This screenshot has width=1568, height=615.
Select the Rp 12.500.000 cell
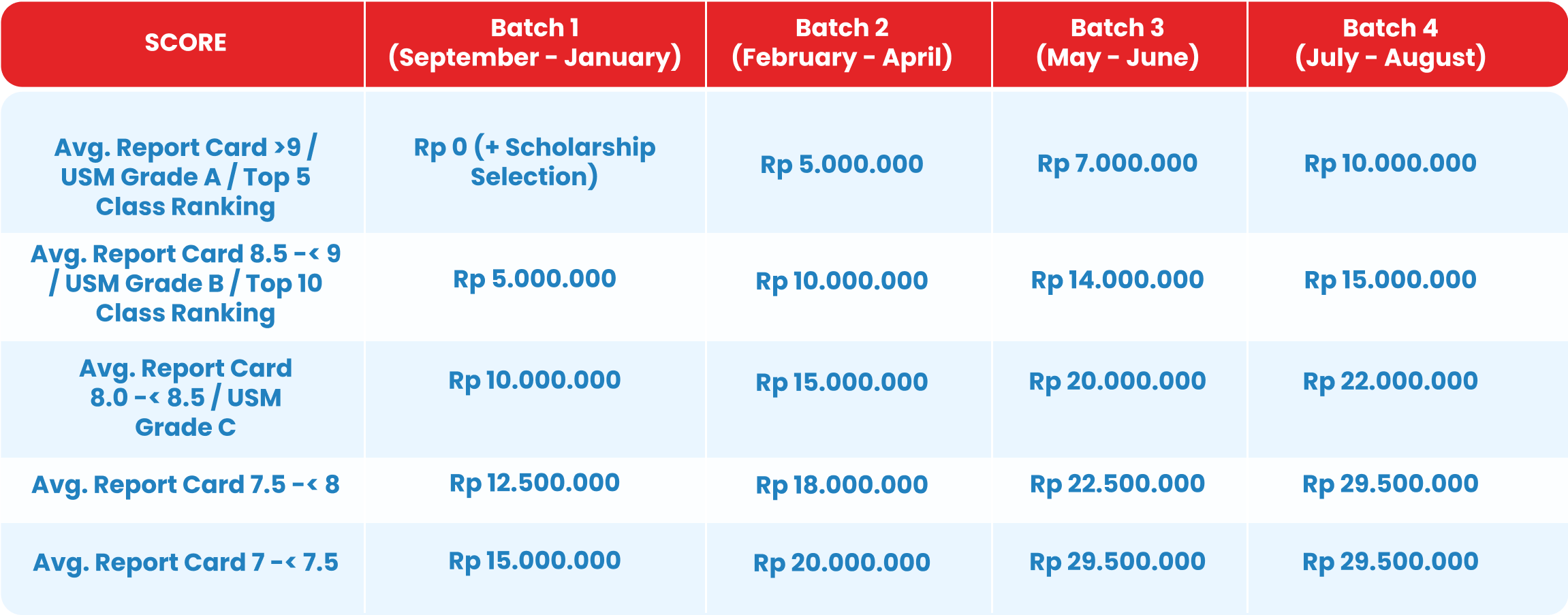coord(535,483)
